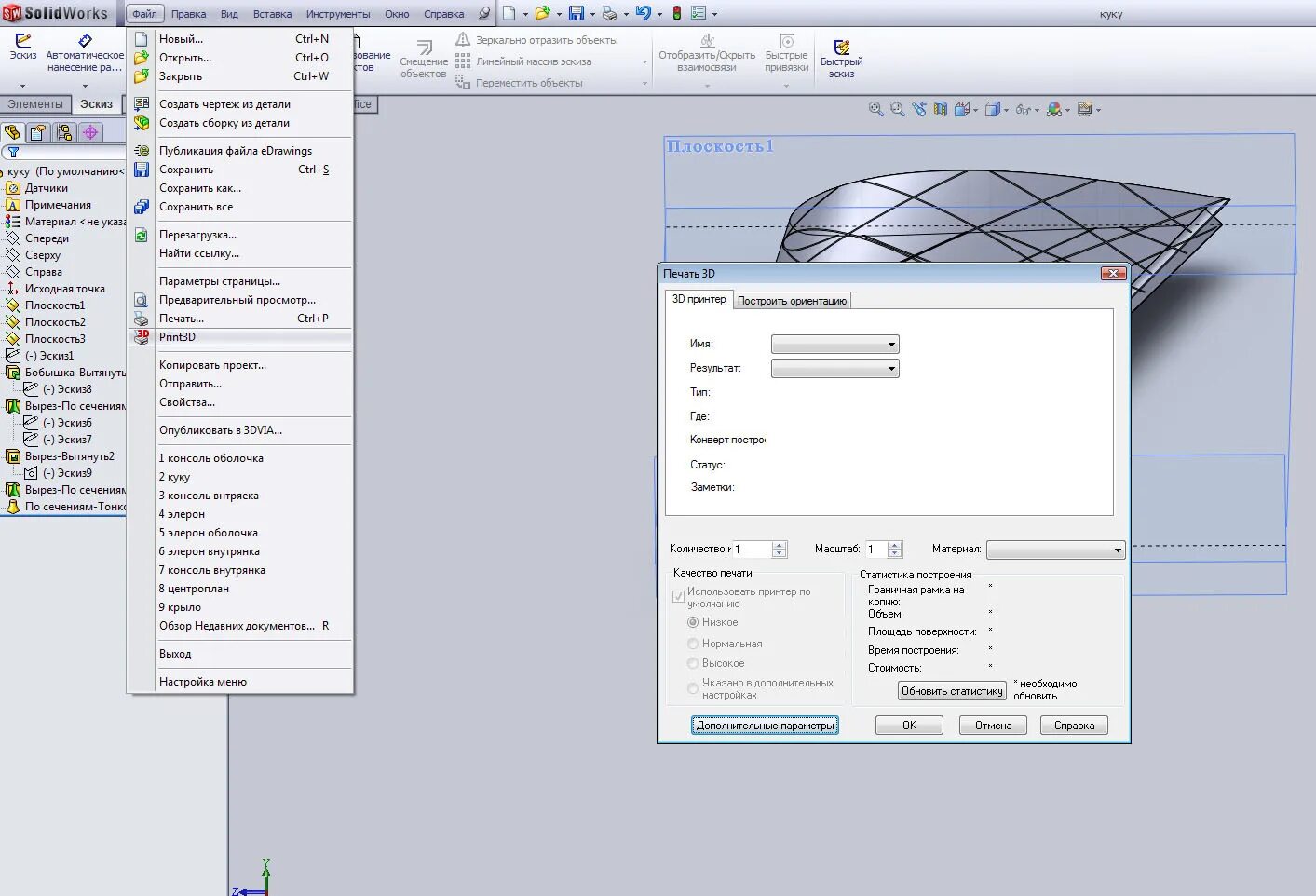Screen dimensions: 1316x896
Task: Open dropdown arrow next to Open icon
Action: (559, 14)
